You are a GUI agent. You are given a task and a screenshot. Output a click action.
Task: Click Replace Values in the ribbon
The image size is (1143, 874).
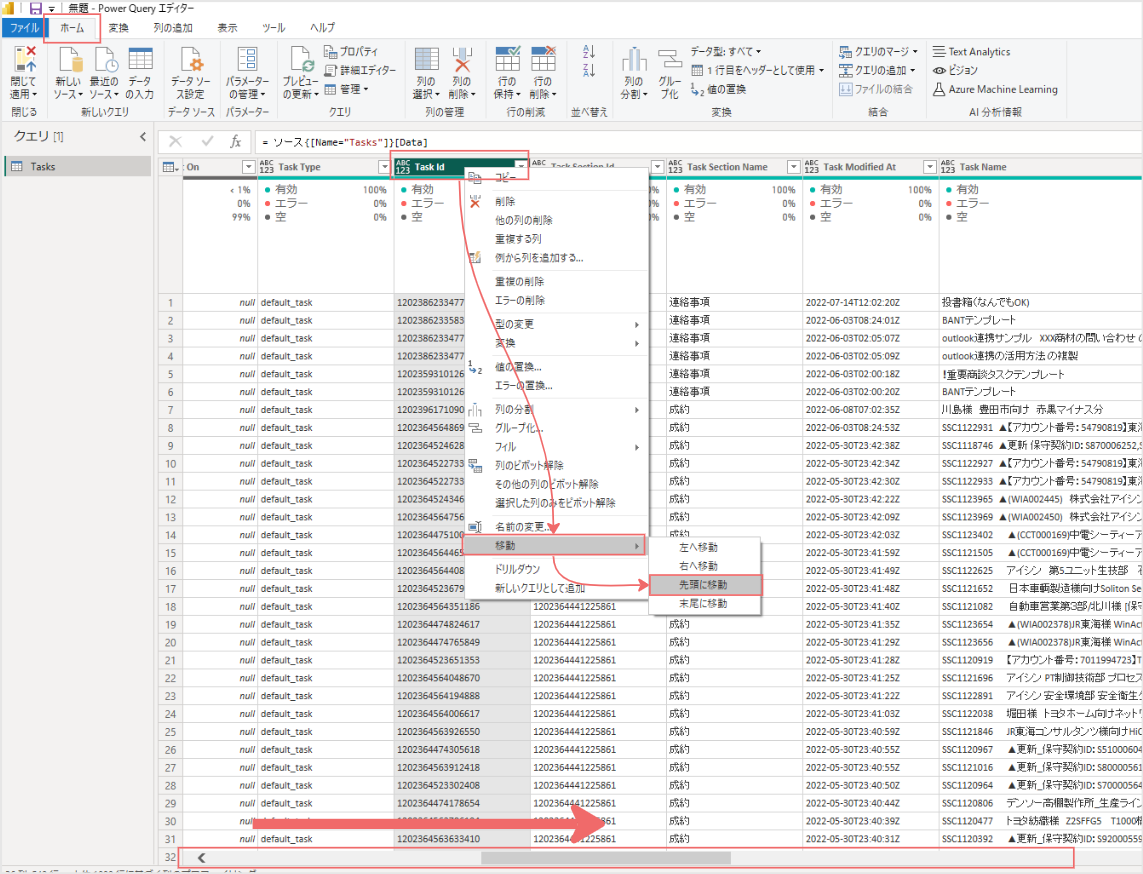718,89
